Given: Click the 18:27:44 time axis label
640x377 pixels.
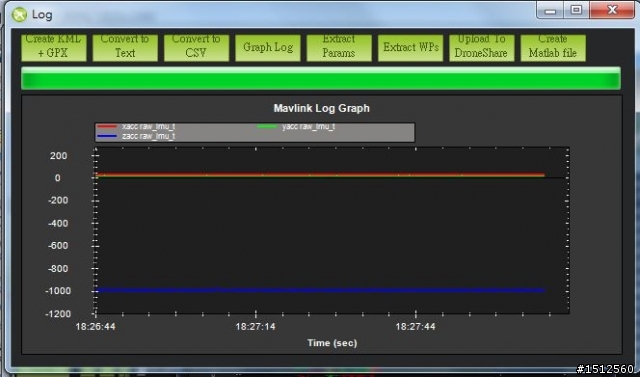Looking at the screenshot, I should pyautogui.click(x=416, y=327).
